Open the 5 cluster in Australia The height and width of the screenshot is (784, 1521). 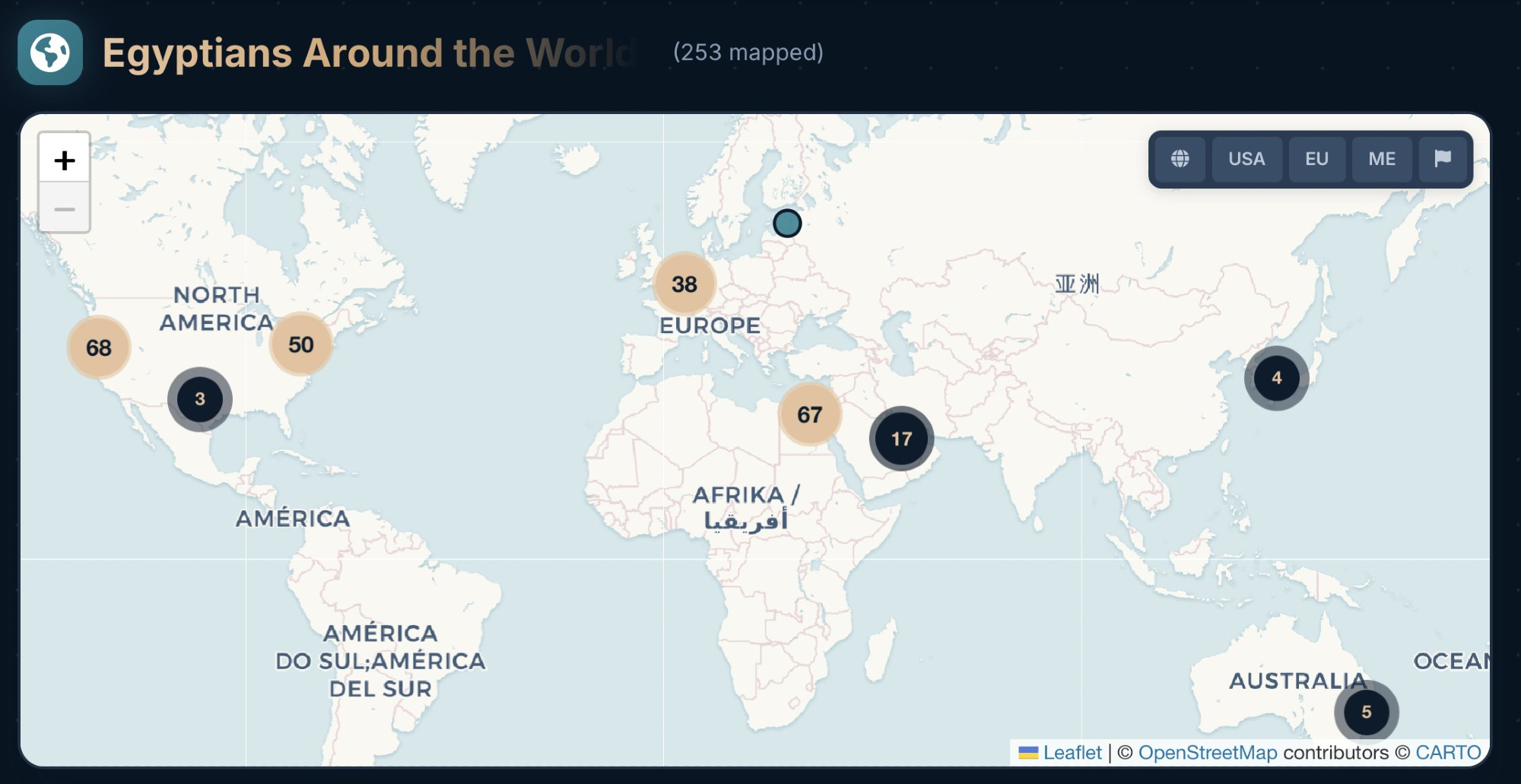click(1366, 712)
